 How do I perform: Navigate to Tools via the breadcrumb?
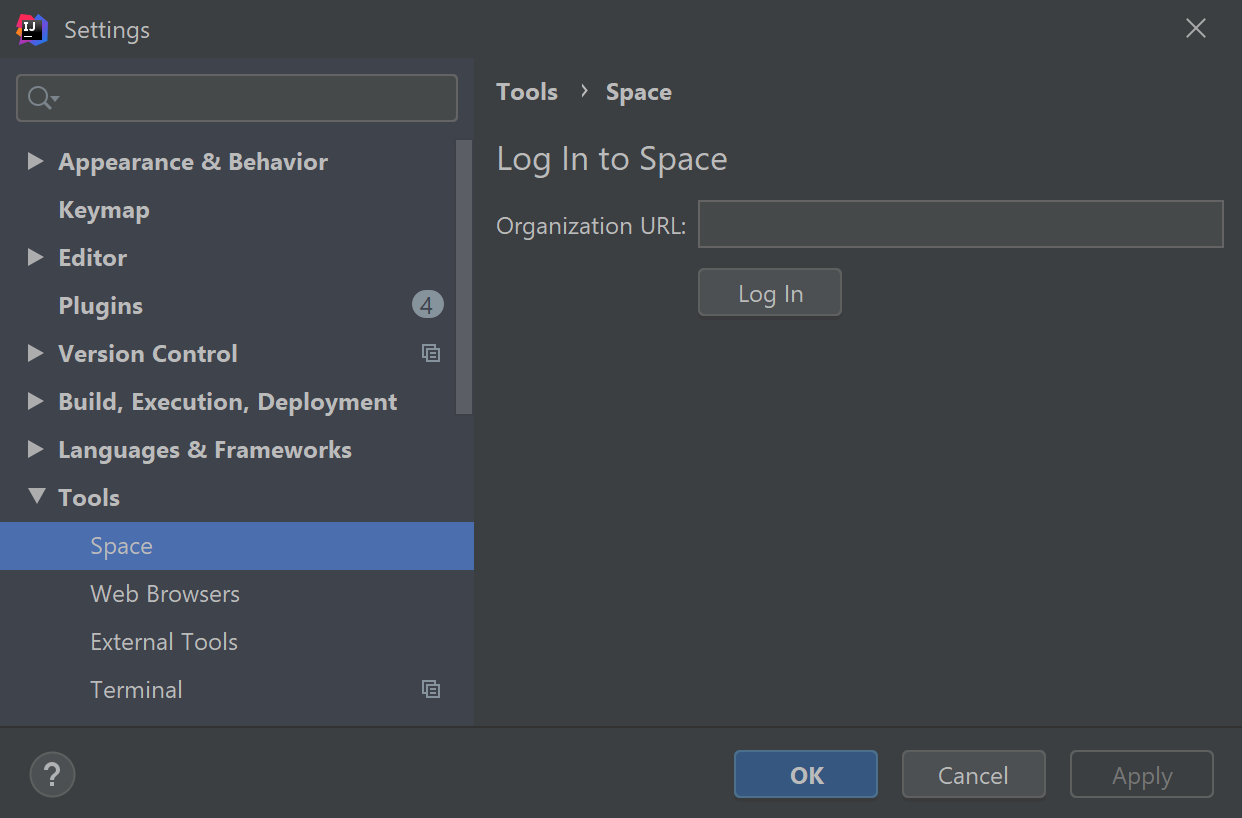click(527, 91)
